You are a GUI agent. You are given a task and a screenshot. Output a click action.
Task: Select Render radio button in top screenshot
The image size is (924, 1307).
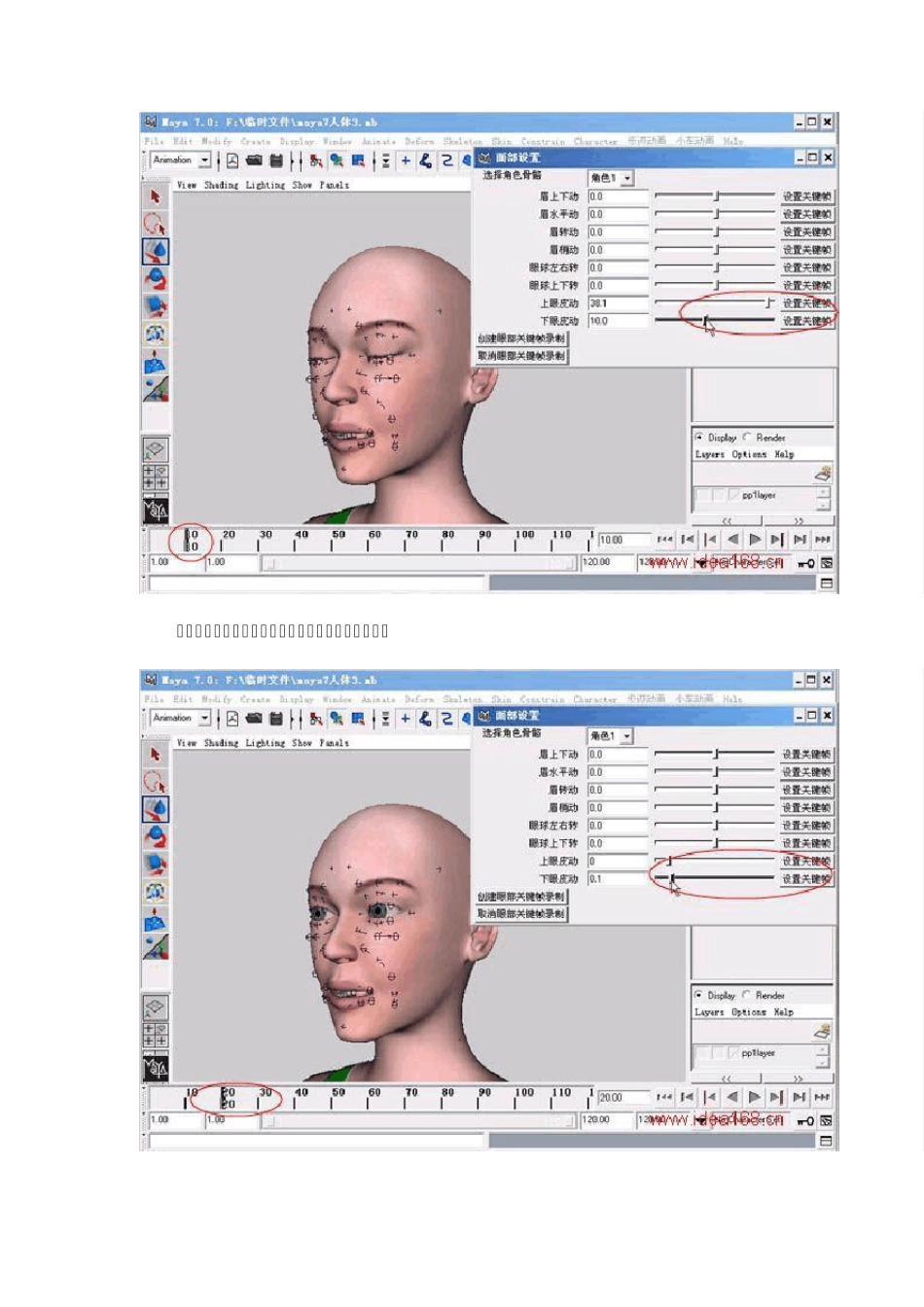747,438
